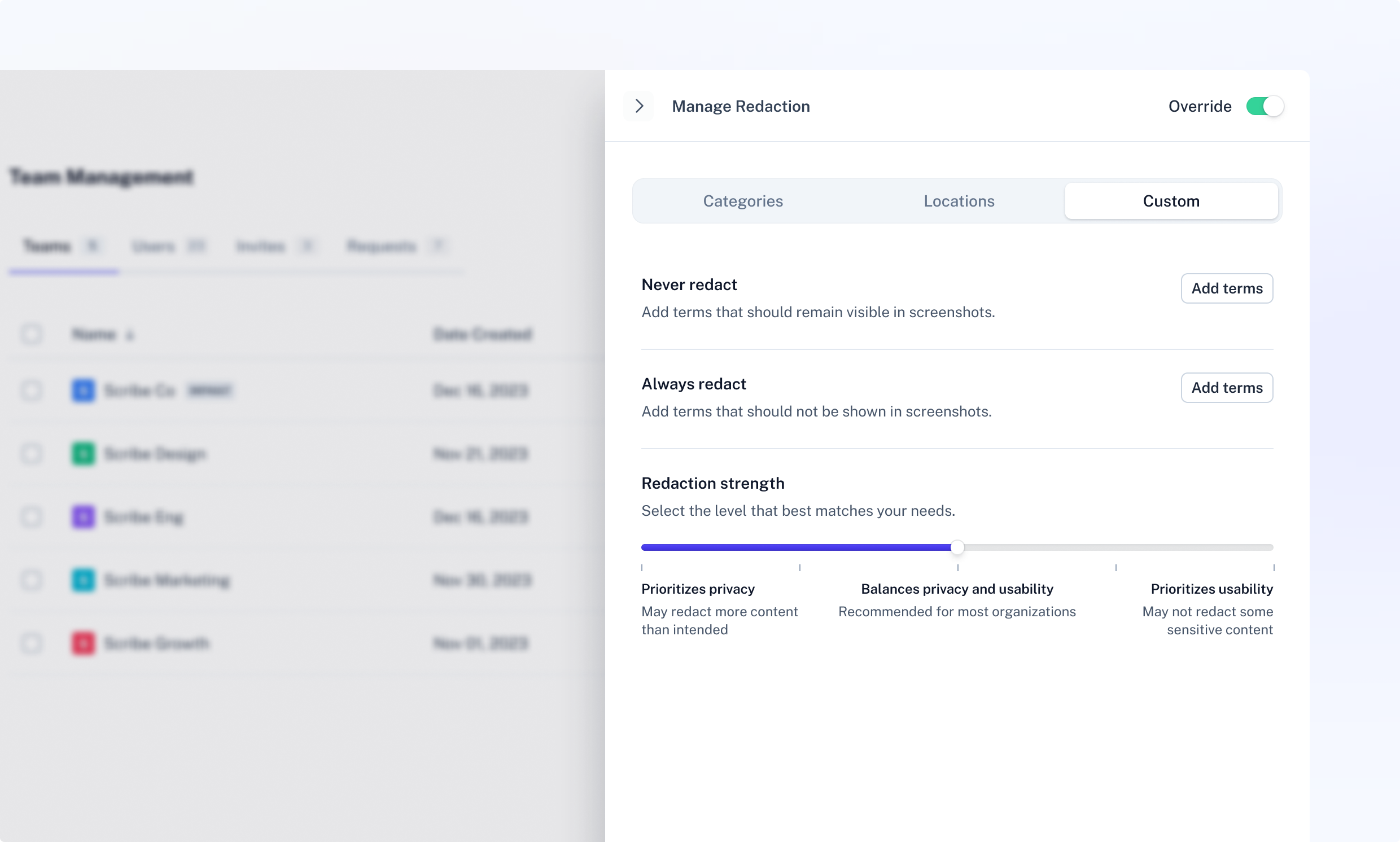Click the blue Scribe Co team icon

click(x=84, y=391)
